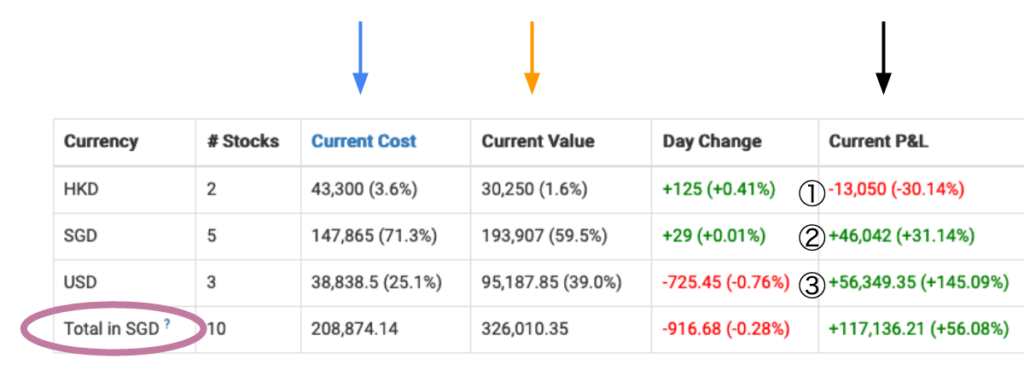1024x376 pixels.
Task: Click HKD loss value -13,050
Action: click(x=857, y=189)
